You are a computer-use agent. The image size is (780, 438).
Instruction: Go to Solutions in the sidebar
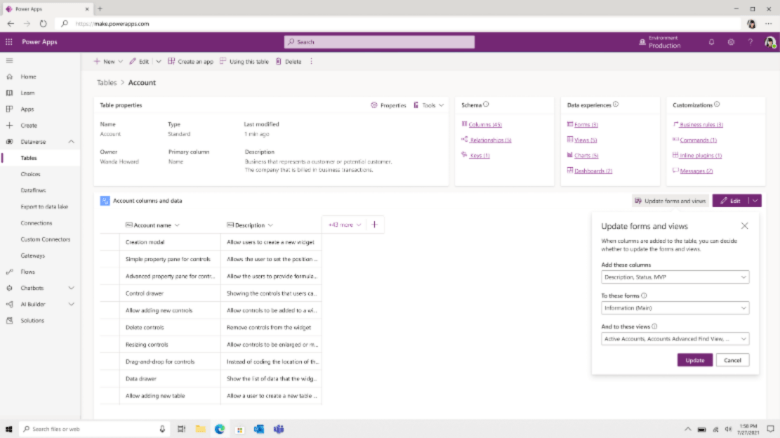click(33, 320)
